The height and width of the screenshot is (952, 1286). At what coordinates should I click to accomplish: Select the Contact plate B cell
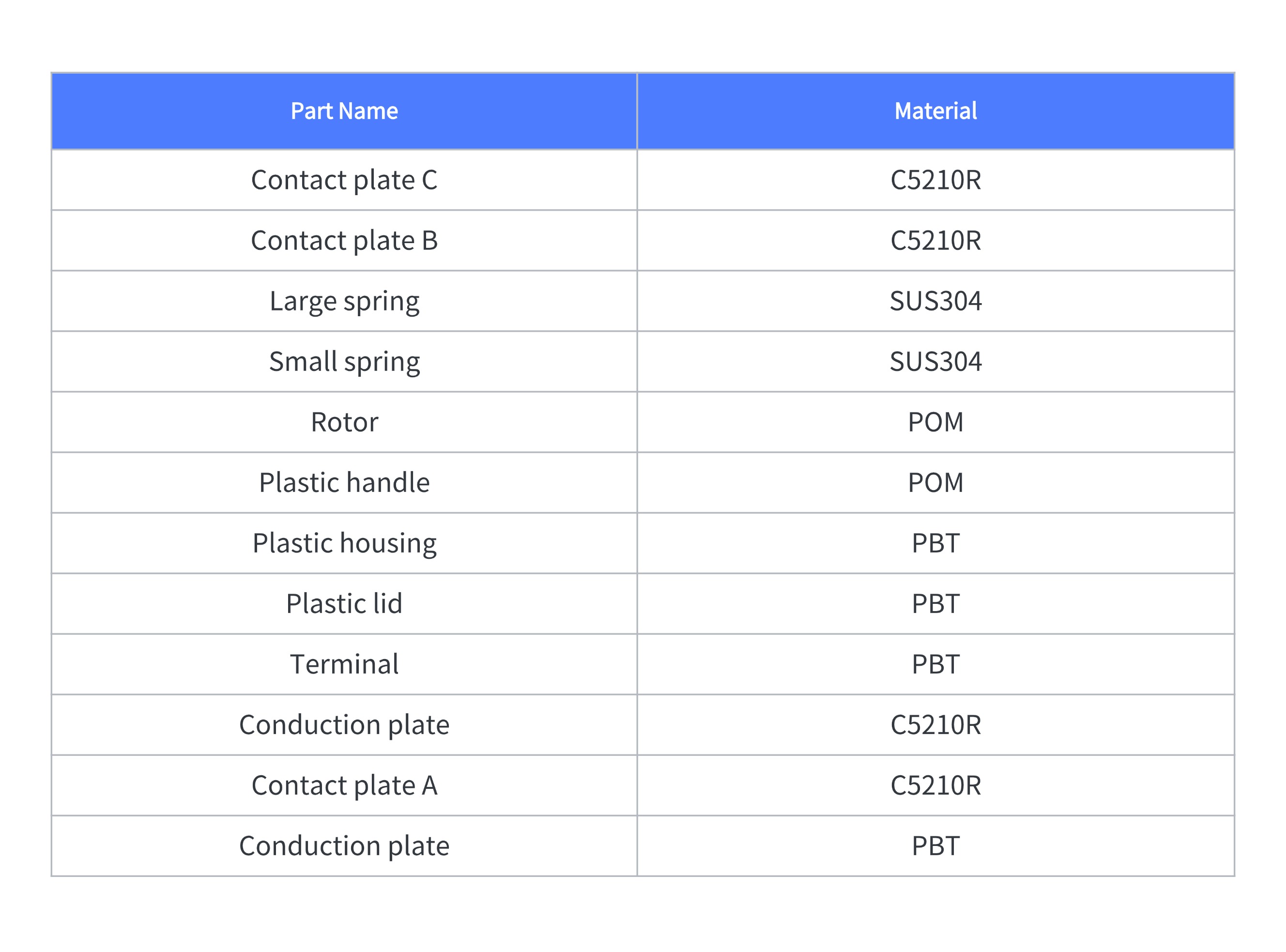[344, 240]
